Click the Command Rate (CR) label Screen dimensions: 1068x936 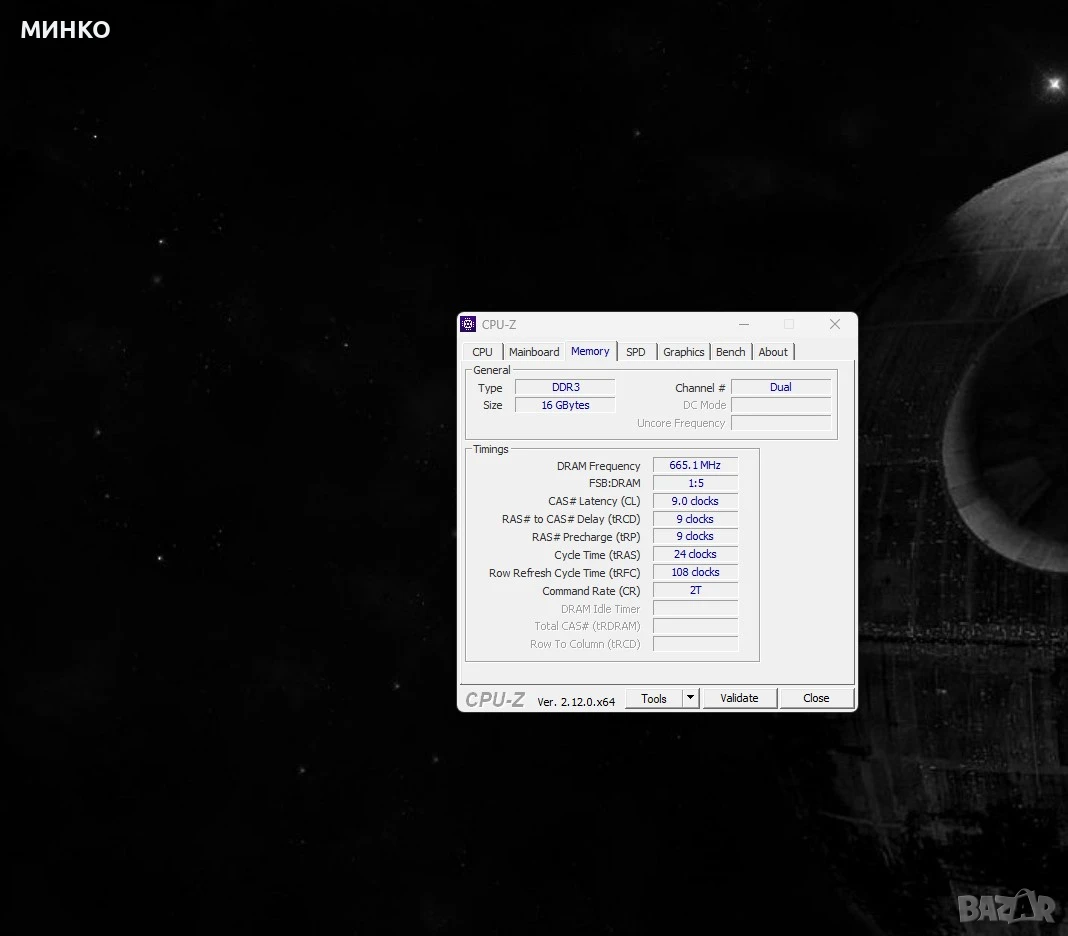point(591,591)
